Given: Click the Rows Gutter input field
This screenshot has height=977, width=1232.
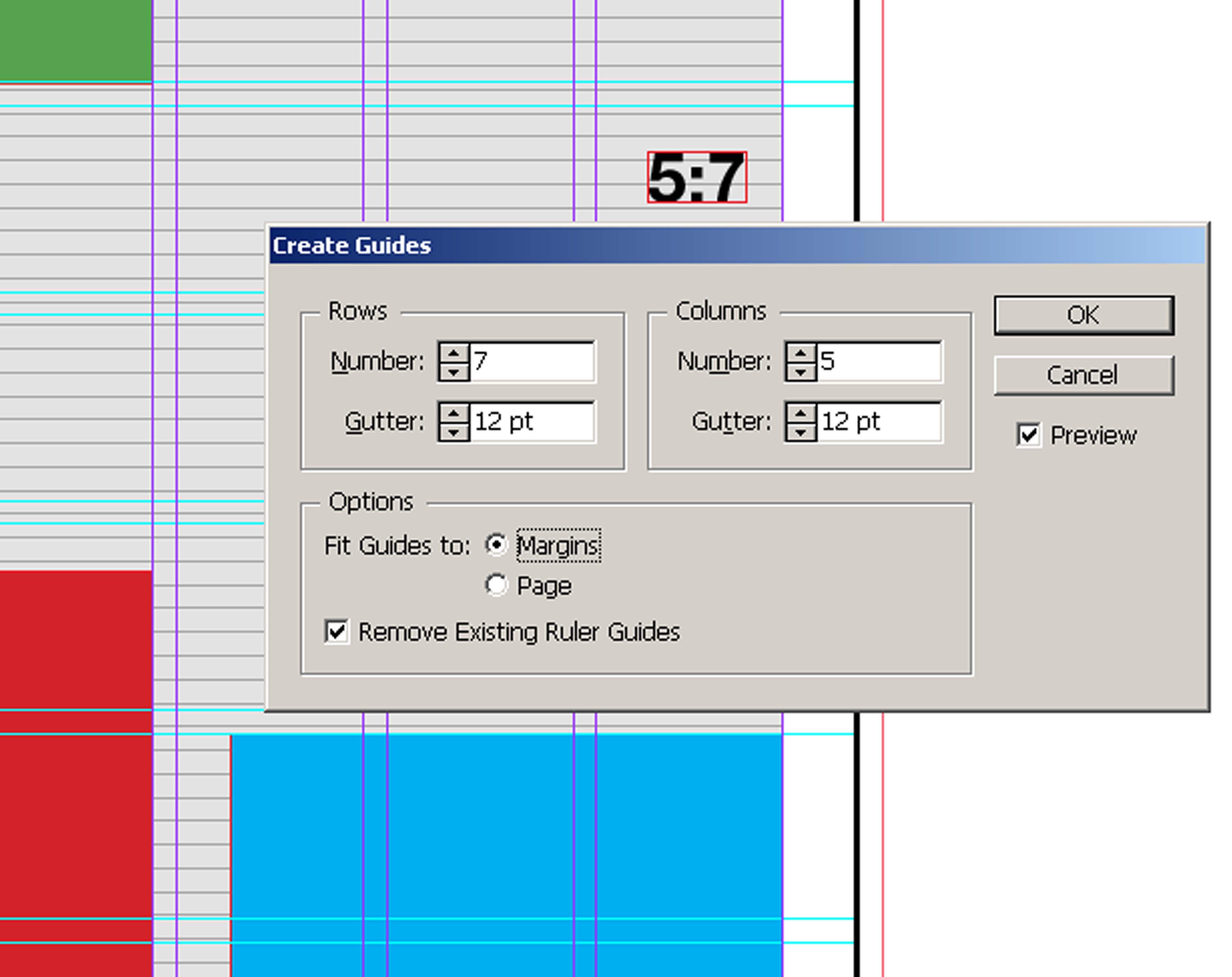Looking at the screenshot, I should coord(532,422).
